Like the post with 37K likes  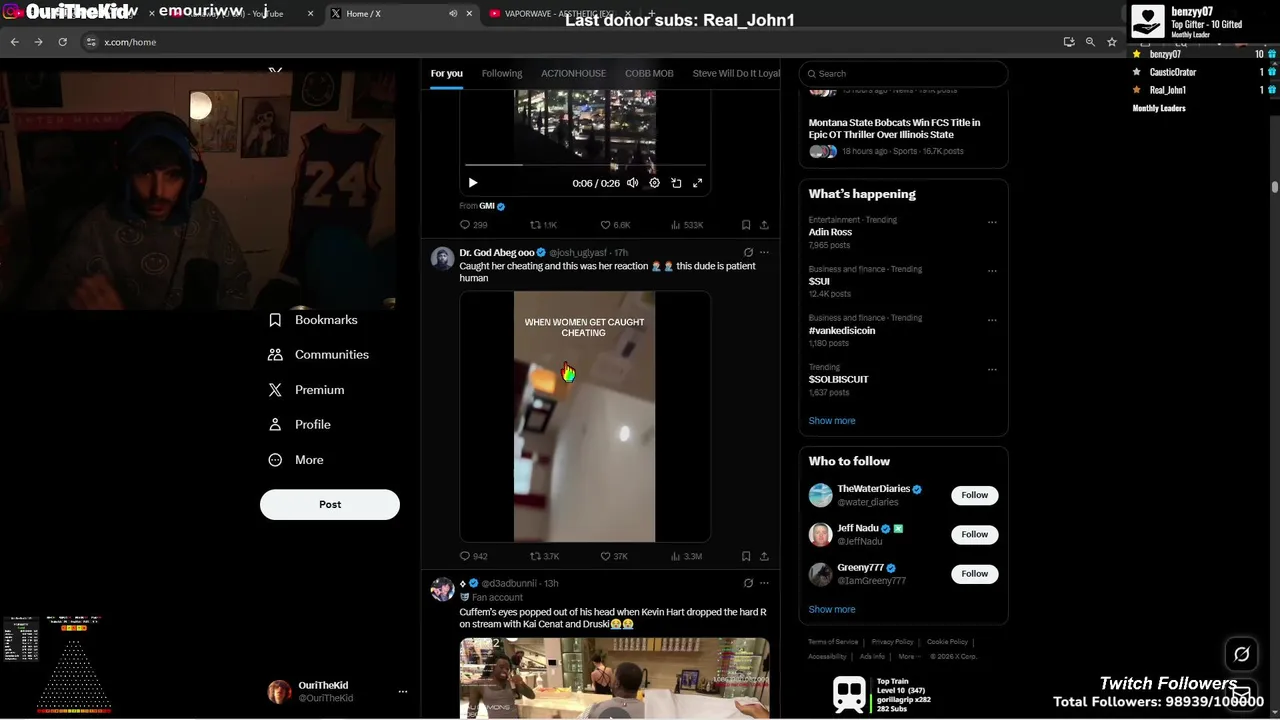(x=614, y=556)
